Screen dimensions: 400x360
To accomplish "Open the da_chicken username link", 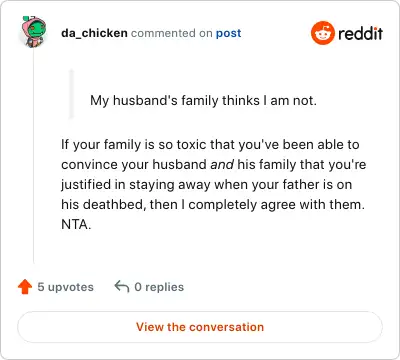I will click(94, 33).
